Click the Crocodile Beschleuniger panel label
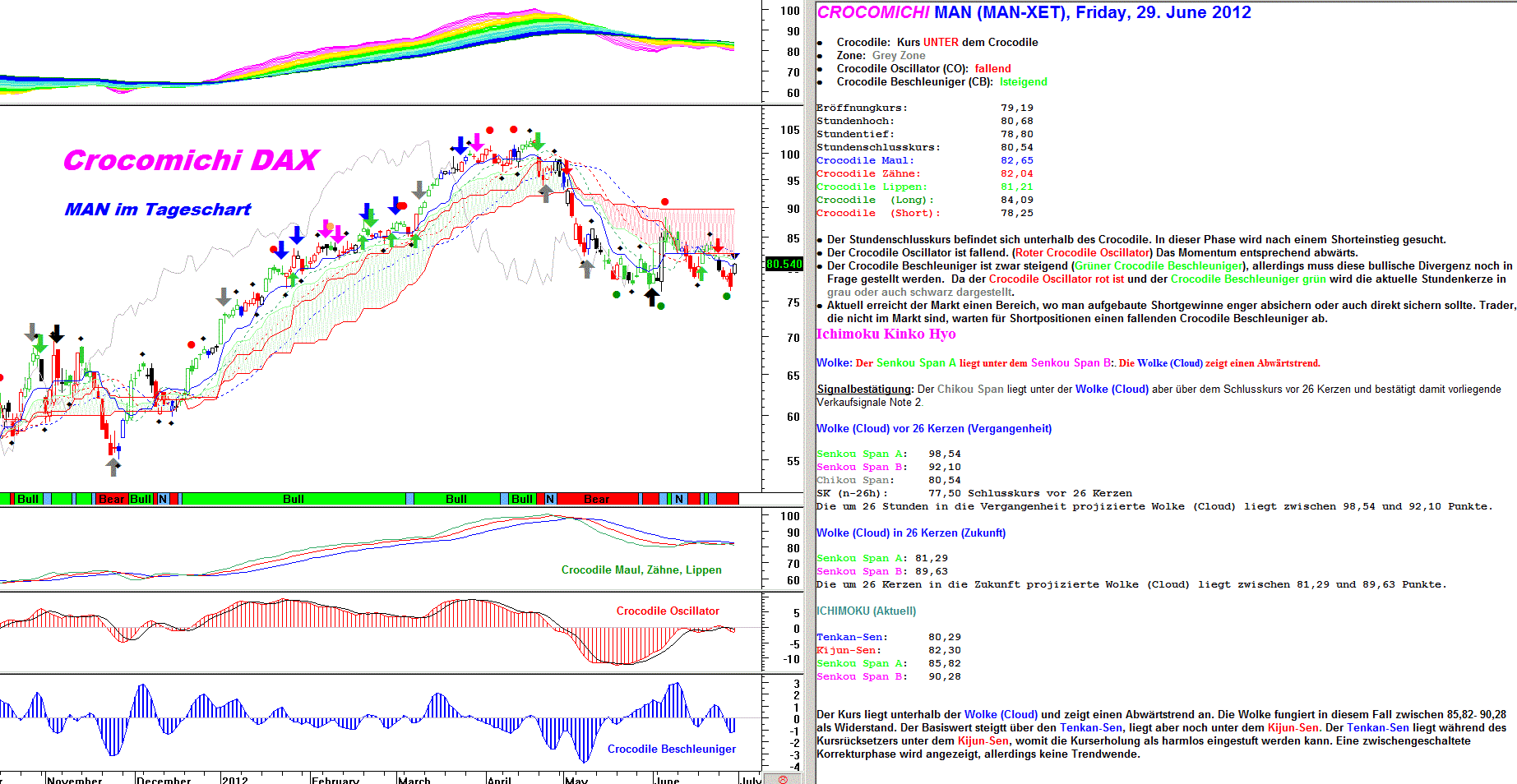 pyautogui.click(x=671, y=749)
